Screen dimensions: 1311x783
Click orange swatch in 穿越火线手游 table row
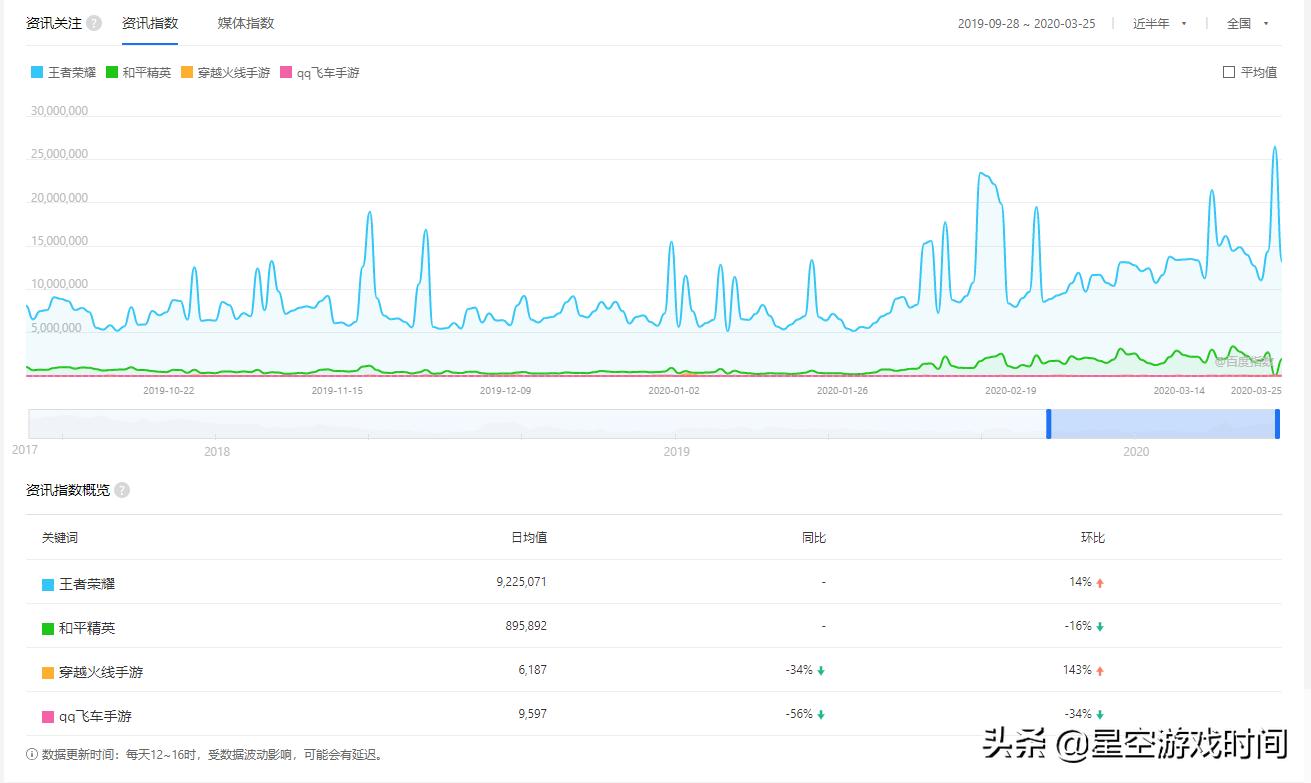click(x=48, y=673)
